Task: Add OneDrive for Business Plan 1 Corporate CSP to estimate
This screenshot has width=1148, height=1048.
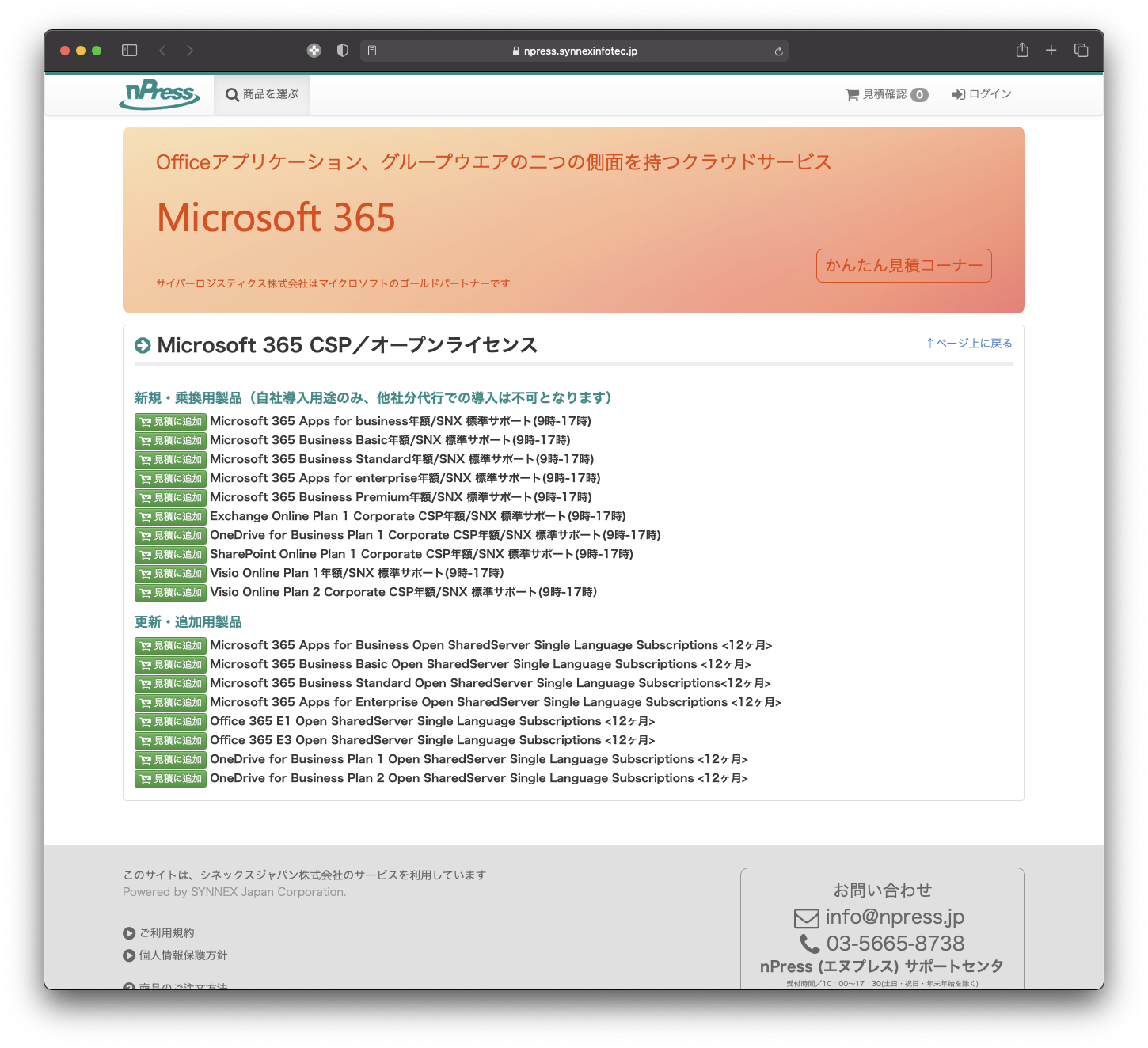Action: tap(170, 536)
